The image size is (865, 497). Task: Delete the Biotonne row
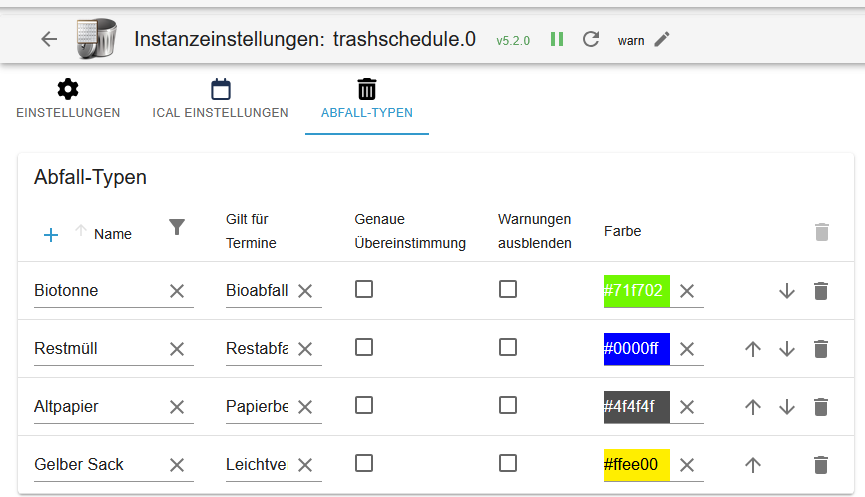821,291
